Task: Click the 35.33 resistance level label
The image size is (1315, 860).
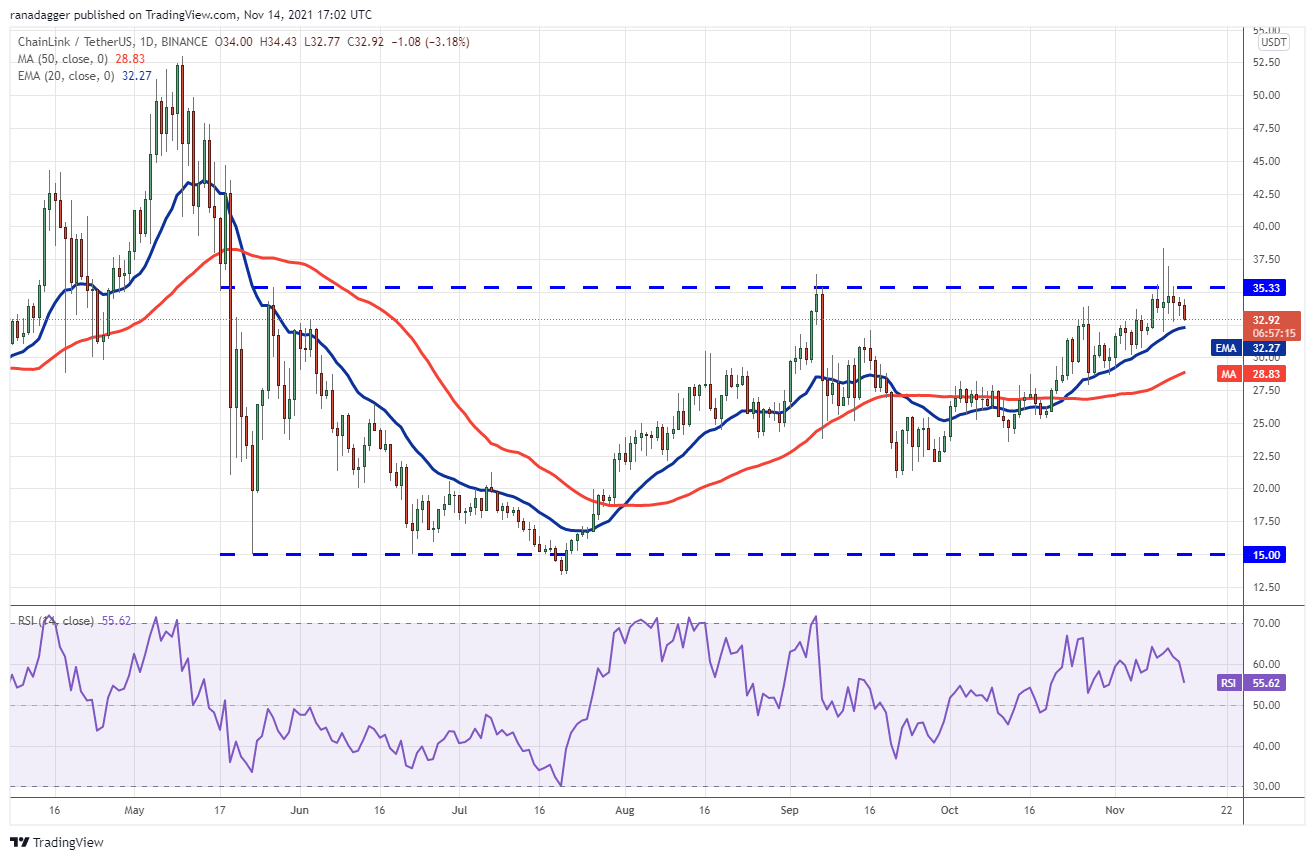Action: (x=1268, y=287)
